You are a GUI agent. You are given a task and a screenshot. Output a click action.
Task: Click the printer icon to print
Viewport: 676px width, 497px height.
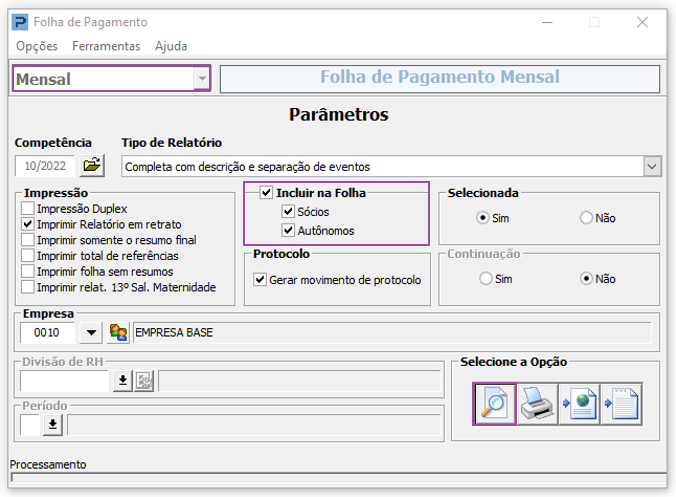(537, 404)
